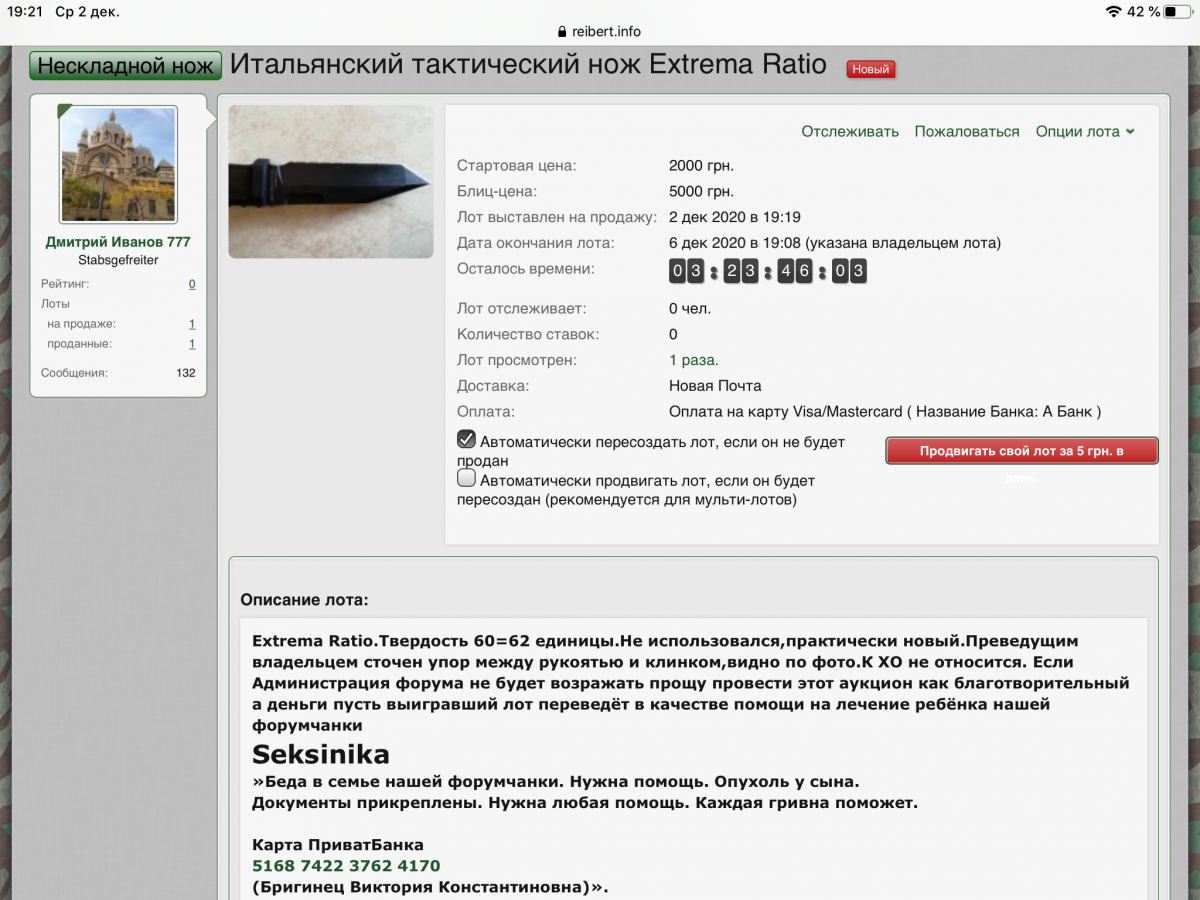Screen dimensions: 1200x900
Task: Click the message count 132
Action: 185,373
